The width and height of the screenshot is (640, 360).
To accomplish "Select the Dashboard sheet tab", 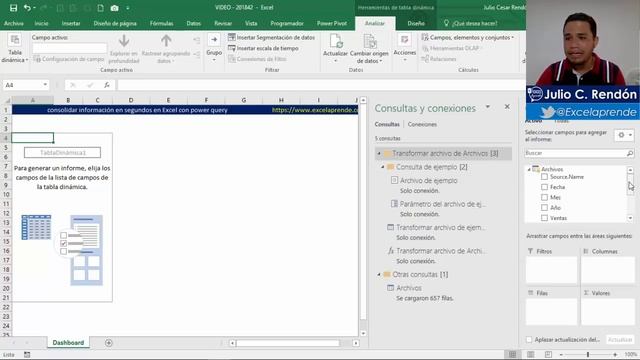I will (x=68, y=343).
